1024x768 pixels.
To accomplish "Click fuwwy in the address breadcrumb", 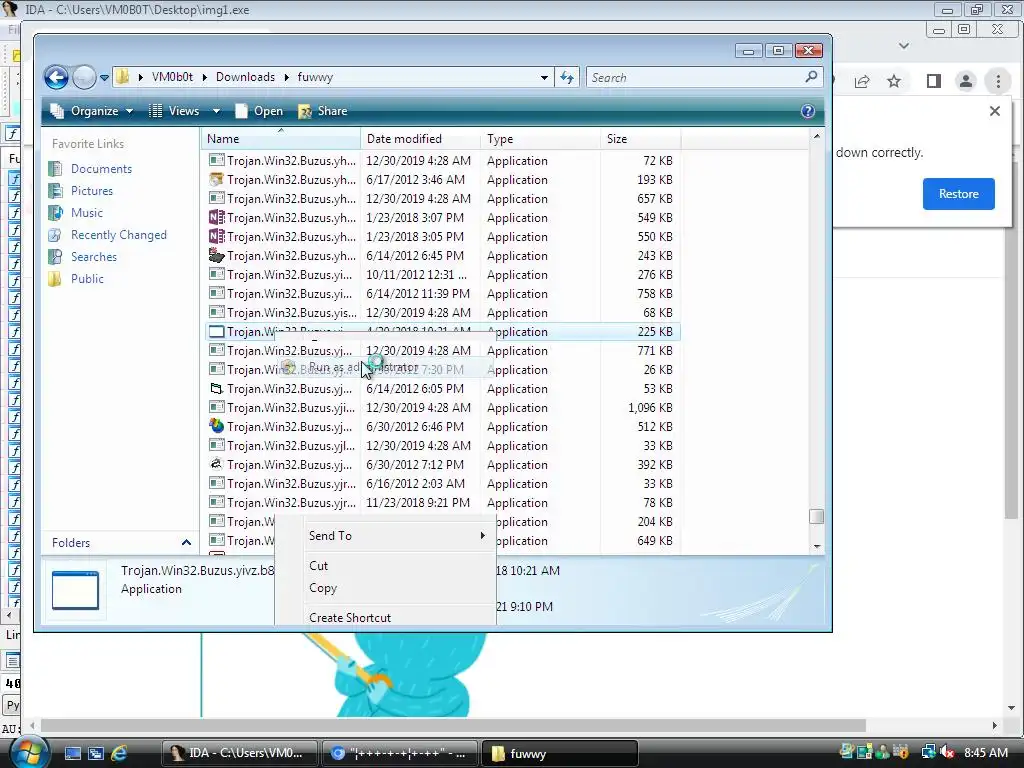I will point(315,77).
